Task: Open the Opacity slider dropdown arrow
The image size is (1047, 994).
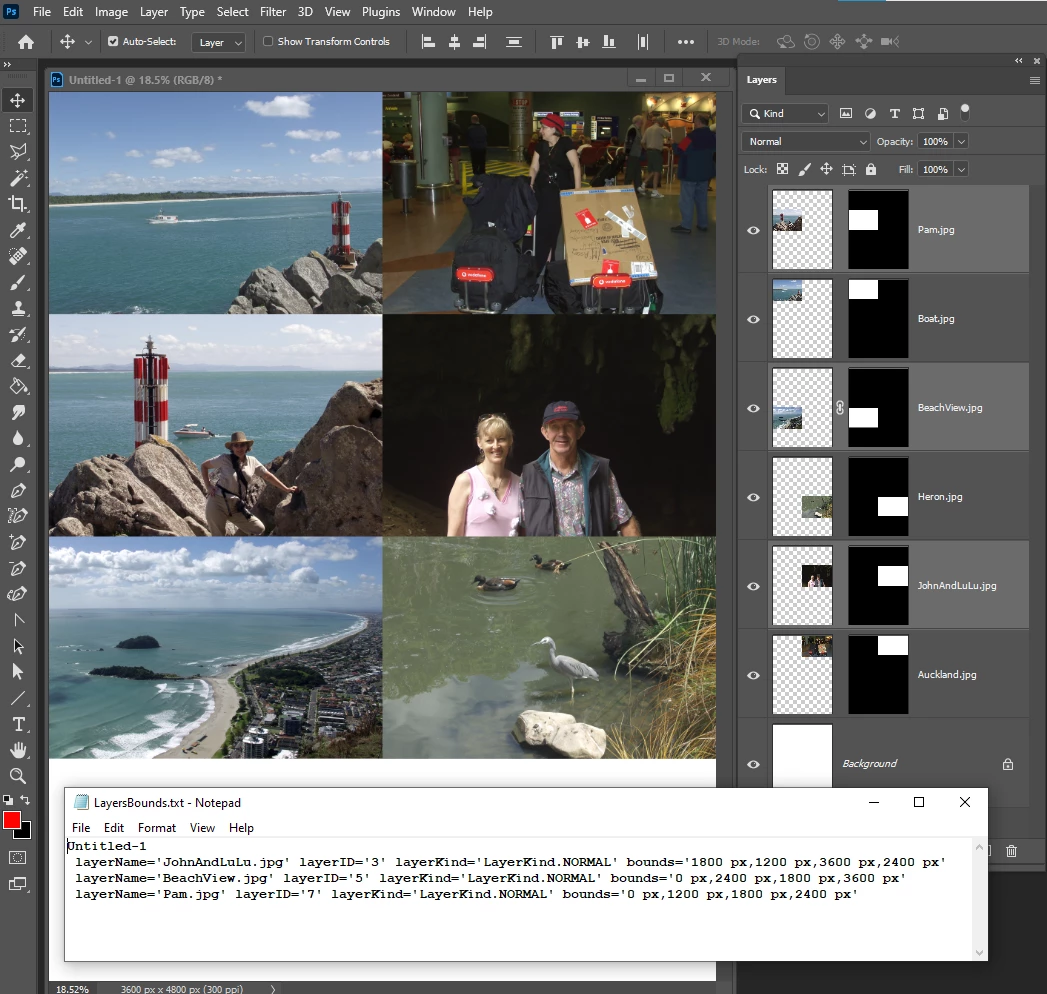Action: [962, 142]
